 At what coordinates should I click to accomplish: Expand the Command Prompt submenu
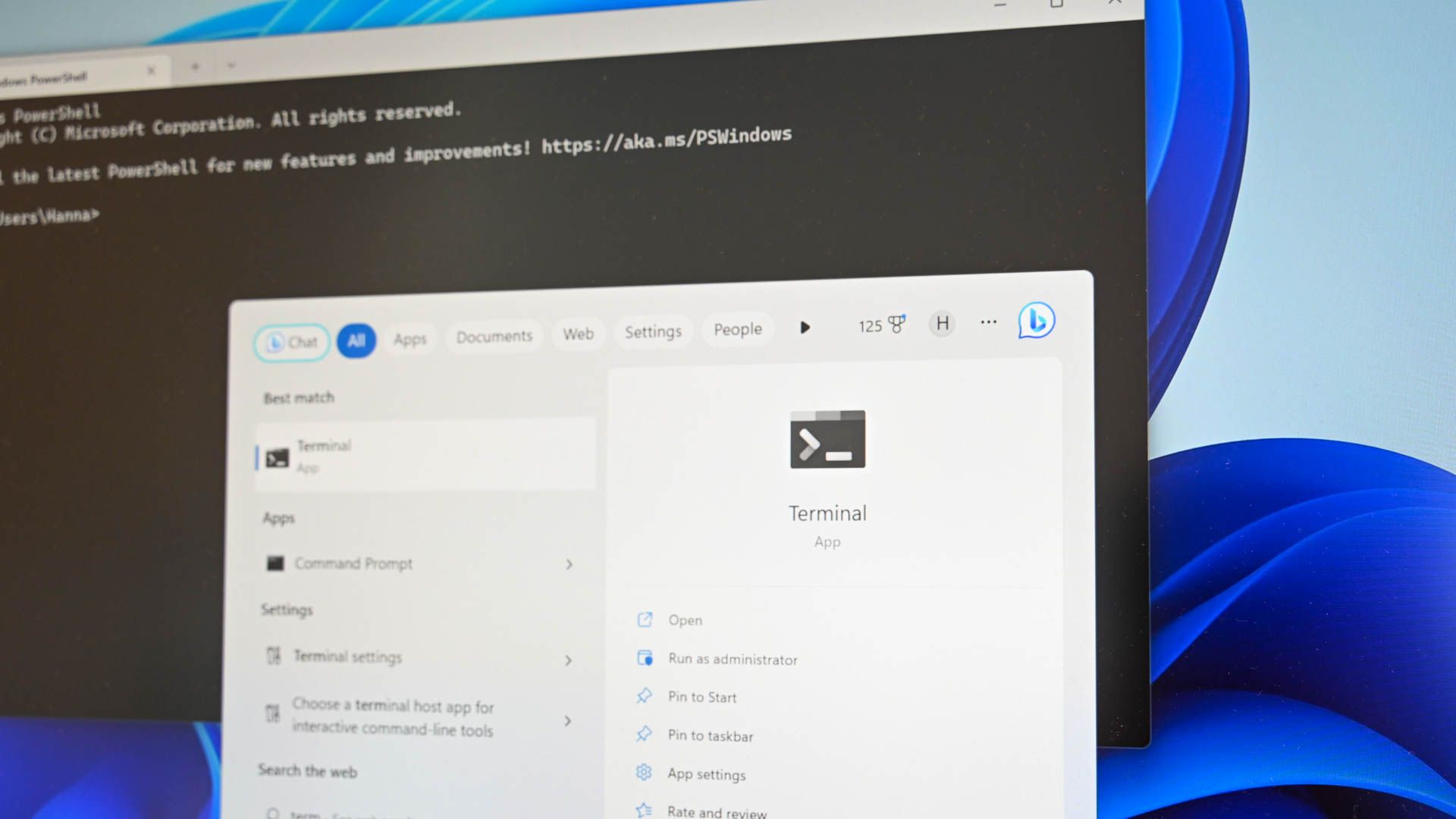568,564
